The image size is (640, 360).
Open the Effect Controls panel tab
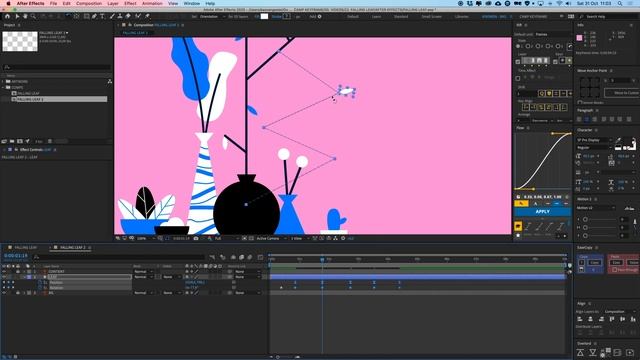tap(34, 150)
